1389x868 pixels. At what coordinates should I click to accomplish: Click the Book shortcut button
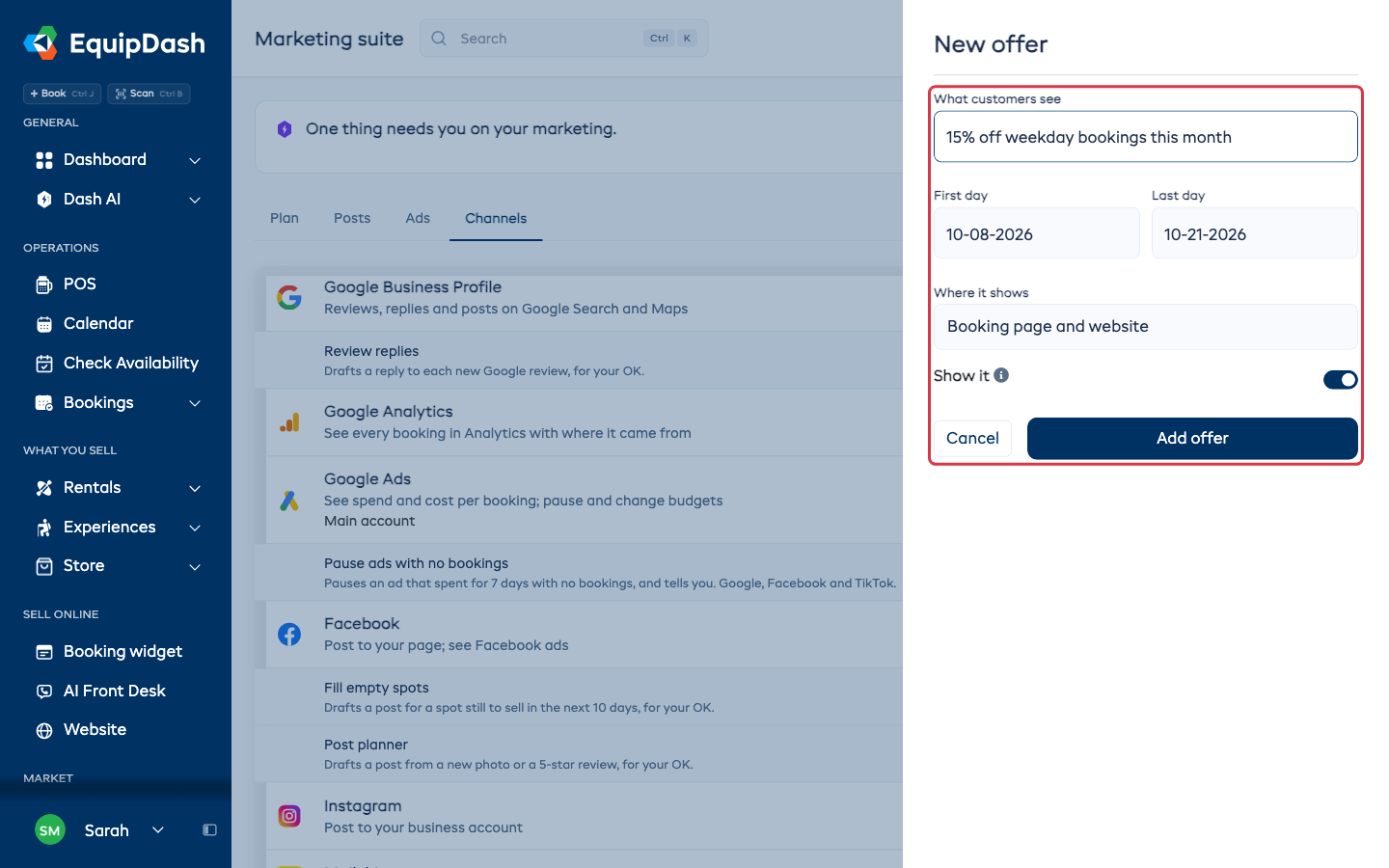(62, 94)
